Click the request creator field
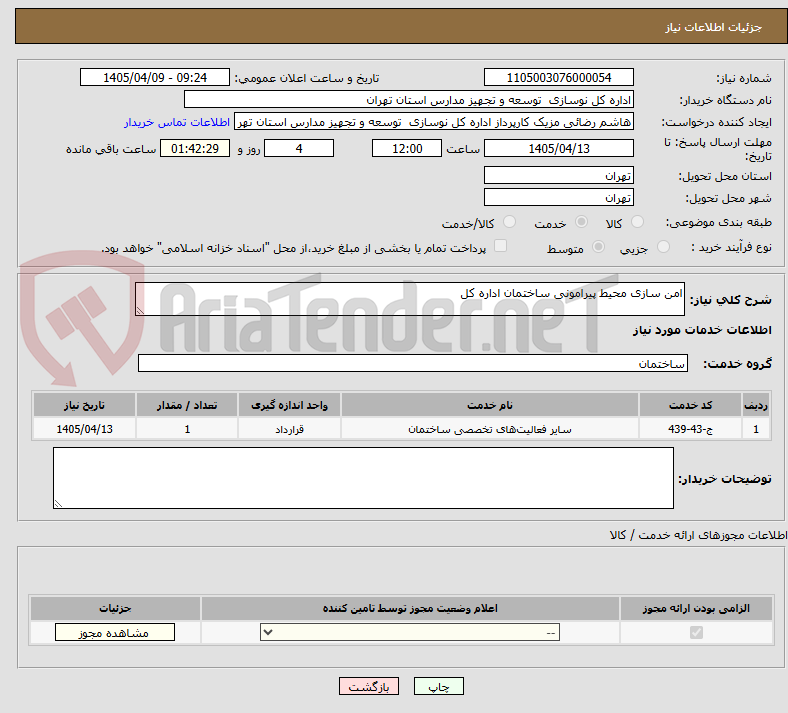Screen dimensions: 788x713 pos(434,122)
